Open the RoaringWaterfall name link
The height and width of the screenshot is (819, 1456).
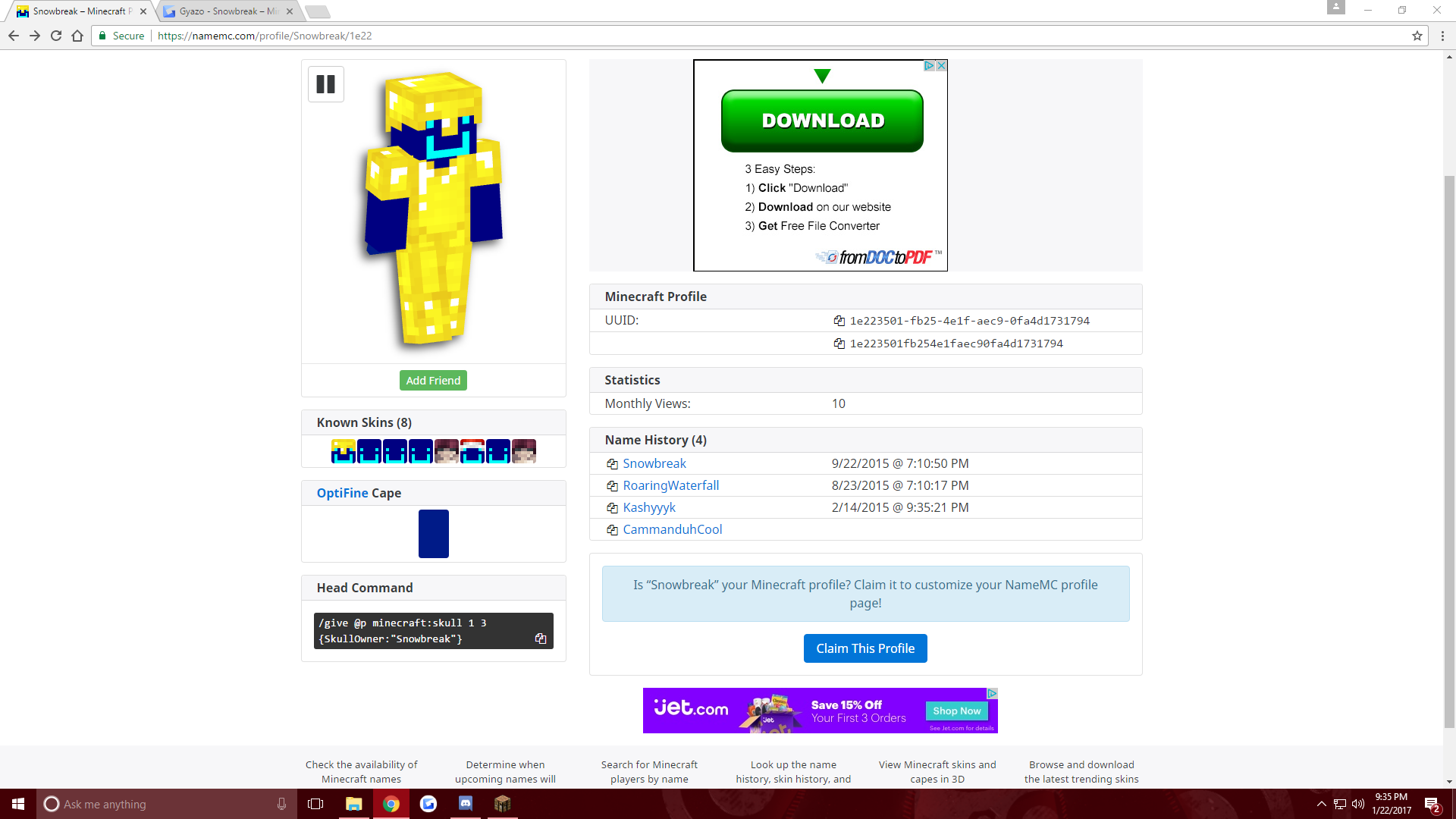click(670, 486)
